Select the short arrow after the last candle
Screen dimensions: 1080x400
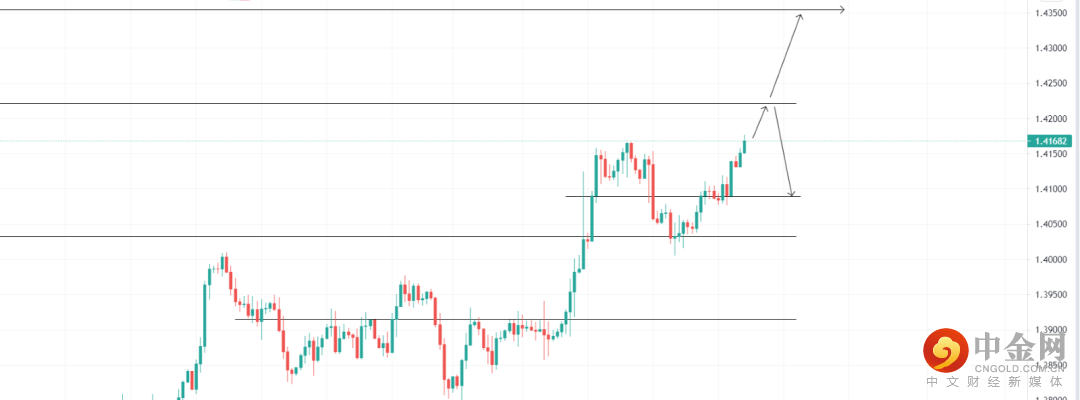[759, 120]
